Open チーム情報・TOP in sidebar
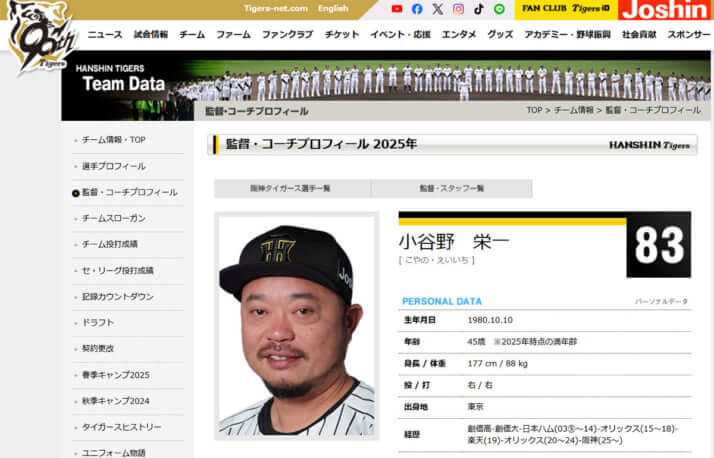714x458 pixels. [114, 140]
